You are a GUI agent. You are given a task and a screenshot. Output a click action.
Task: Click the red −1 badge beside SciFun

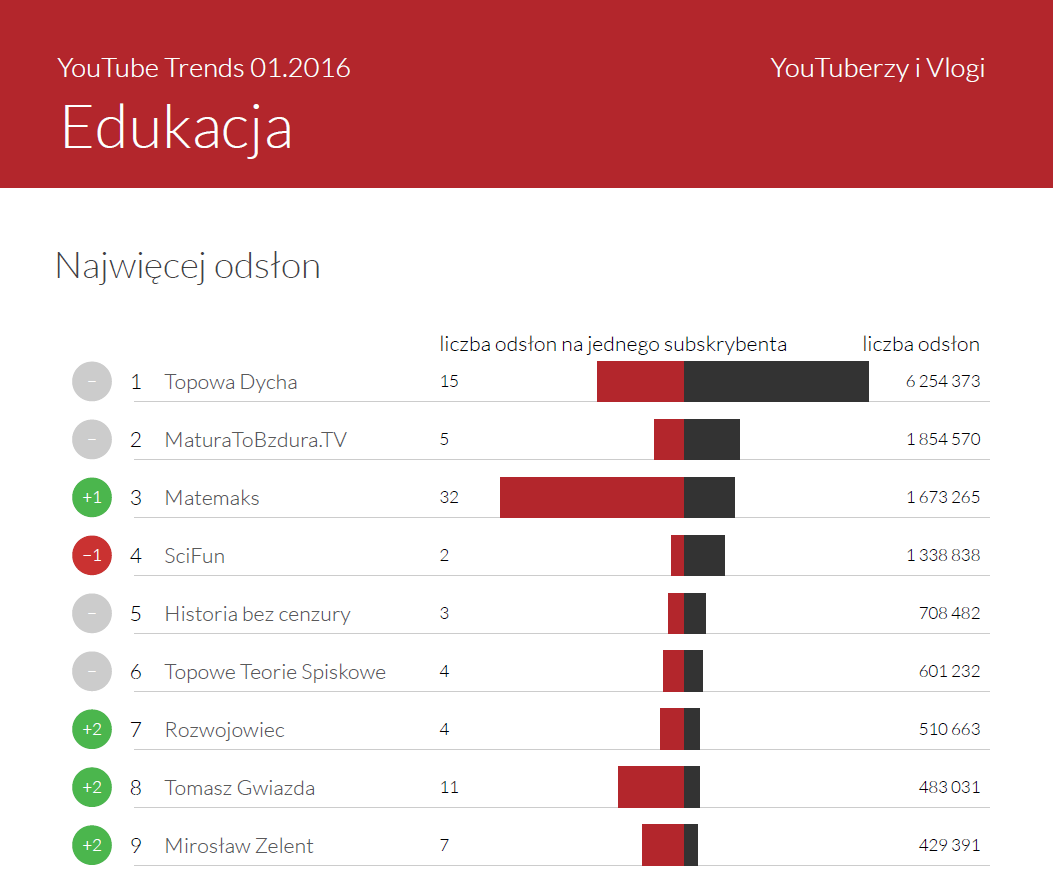click(92, 555)
